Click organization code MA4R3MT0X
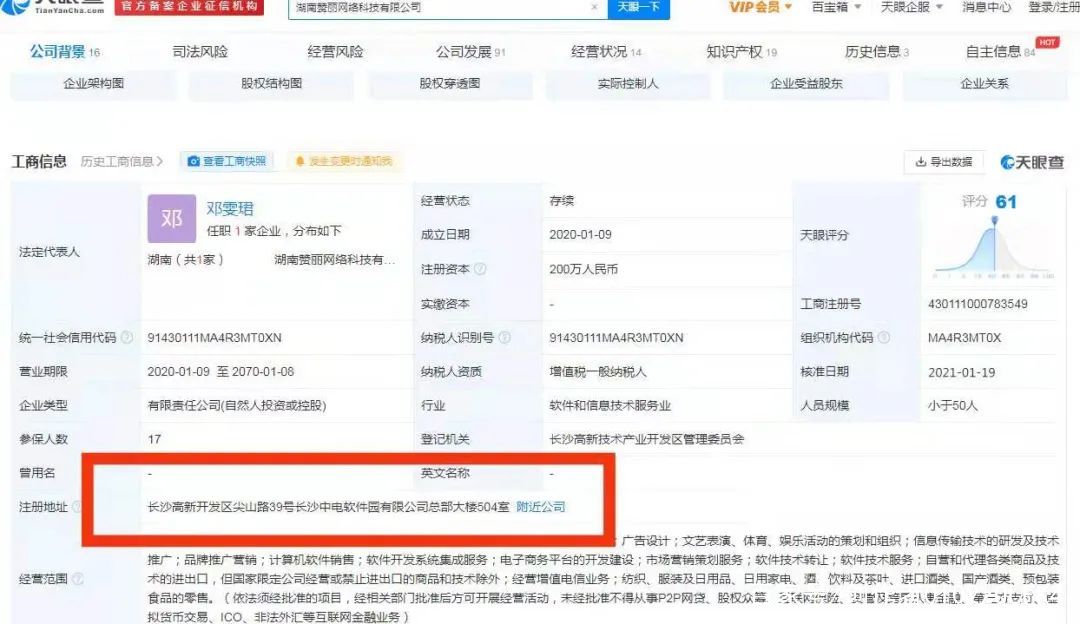 [964, 337]
